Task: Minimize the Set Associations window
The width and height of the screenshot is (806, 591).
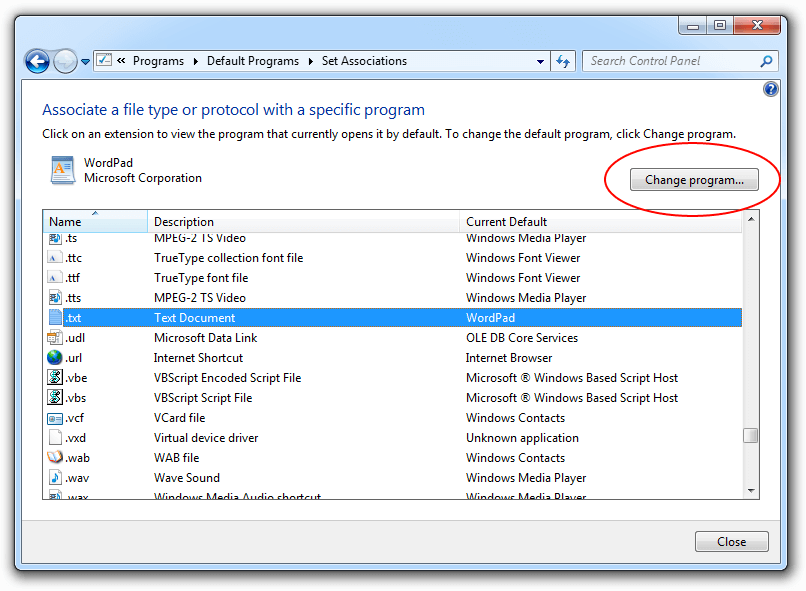Action: tap(692, 26)
